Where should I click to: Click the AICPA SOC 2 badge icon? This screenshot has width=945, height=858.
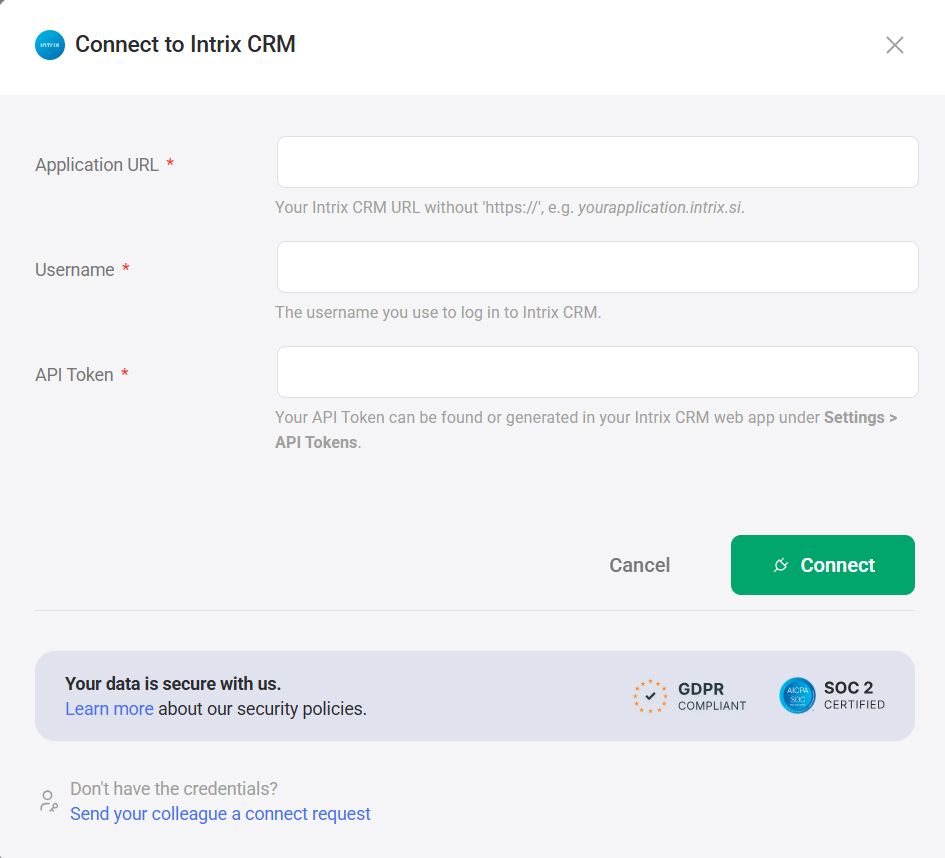797,695
